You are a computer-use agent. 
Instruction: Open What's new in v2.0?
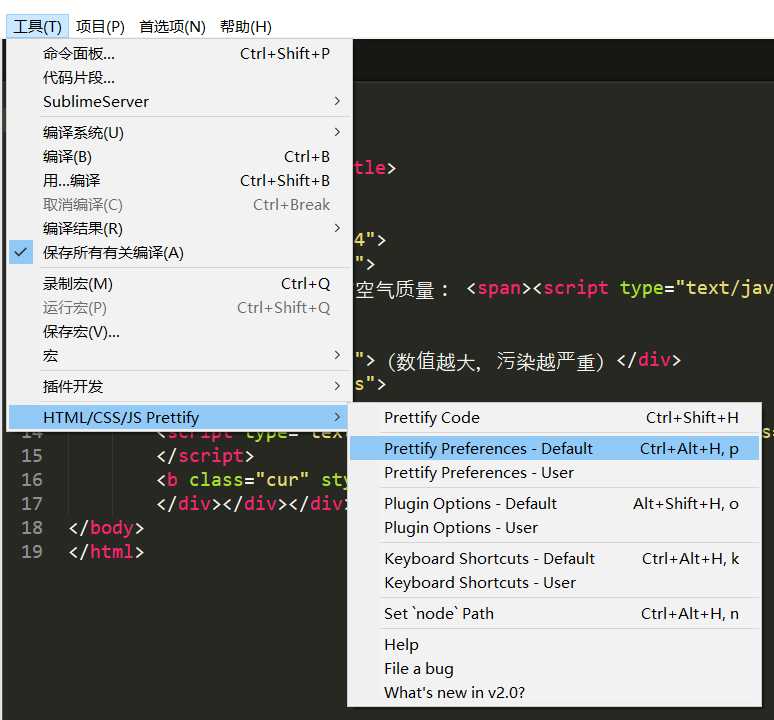[x=554, y=693]
